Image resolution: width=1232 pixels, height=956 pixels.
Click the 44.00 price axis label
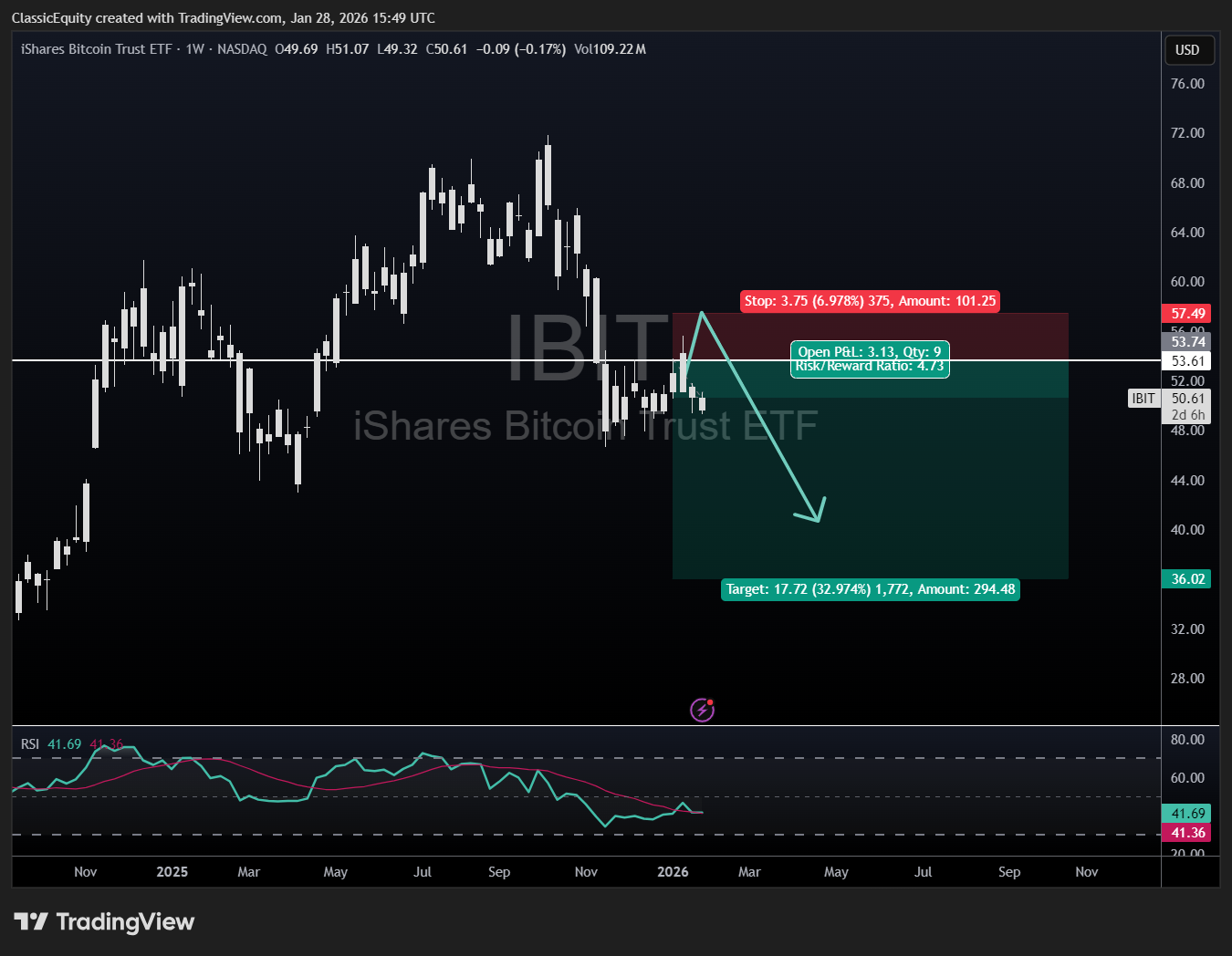click(1187, 481)
